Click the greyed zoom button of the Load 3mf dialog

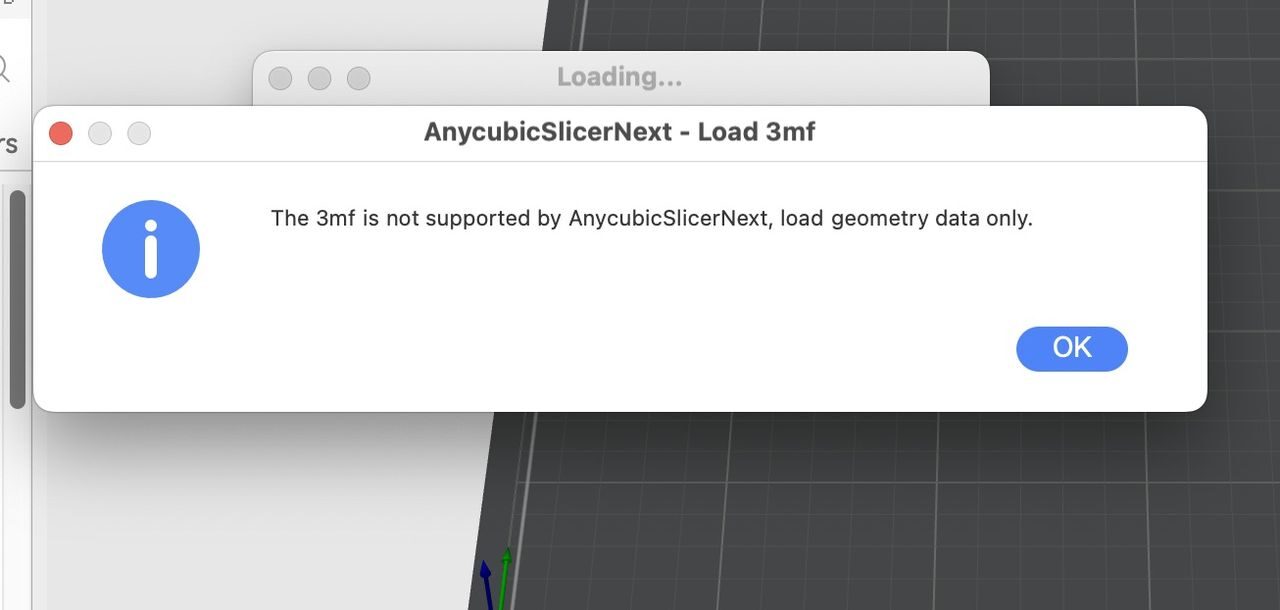(139, 133)
